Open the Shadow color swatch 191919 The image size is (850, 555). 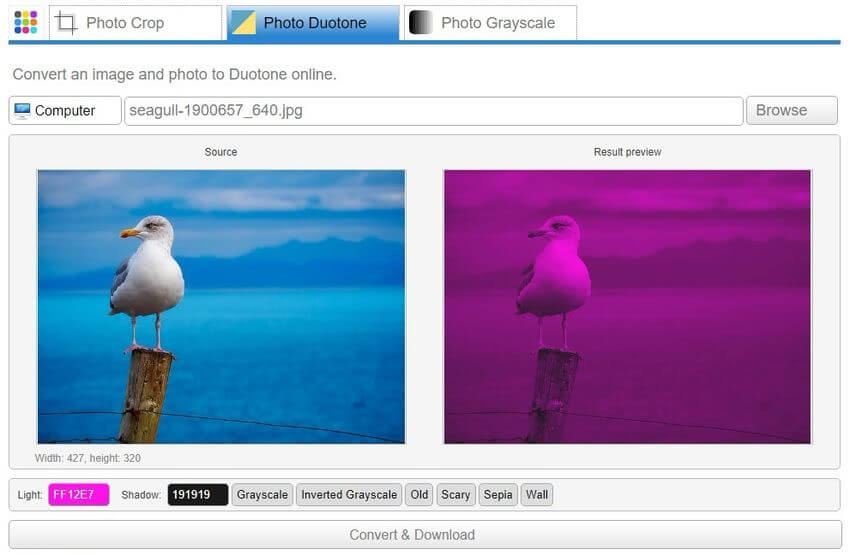point(198,494)
